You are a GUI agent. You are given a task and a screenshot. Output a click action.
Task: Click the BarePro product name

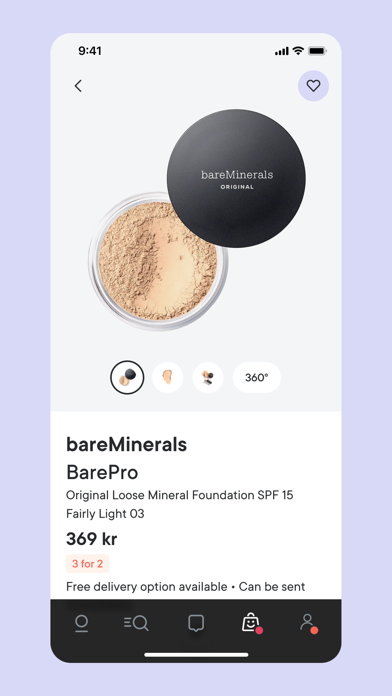point(102,472)
